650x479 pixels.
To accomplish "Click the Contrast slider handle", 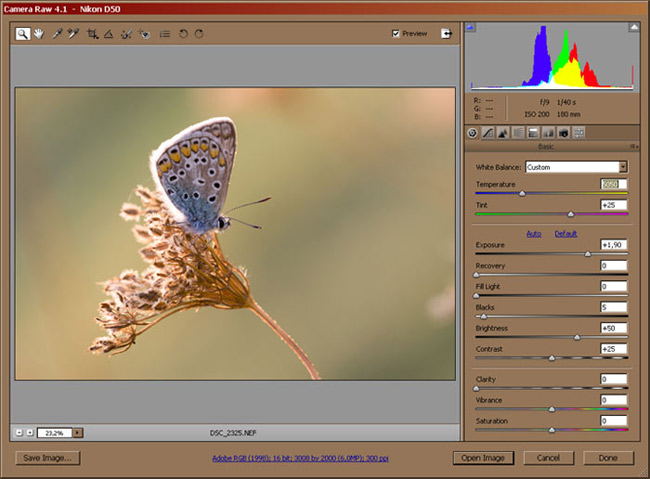I will 552,358.
